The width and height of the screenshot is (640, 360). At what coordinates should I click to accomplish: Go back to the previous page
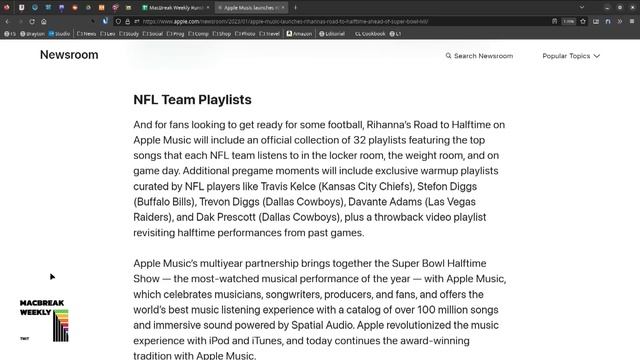tap(7, 21)
